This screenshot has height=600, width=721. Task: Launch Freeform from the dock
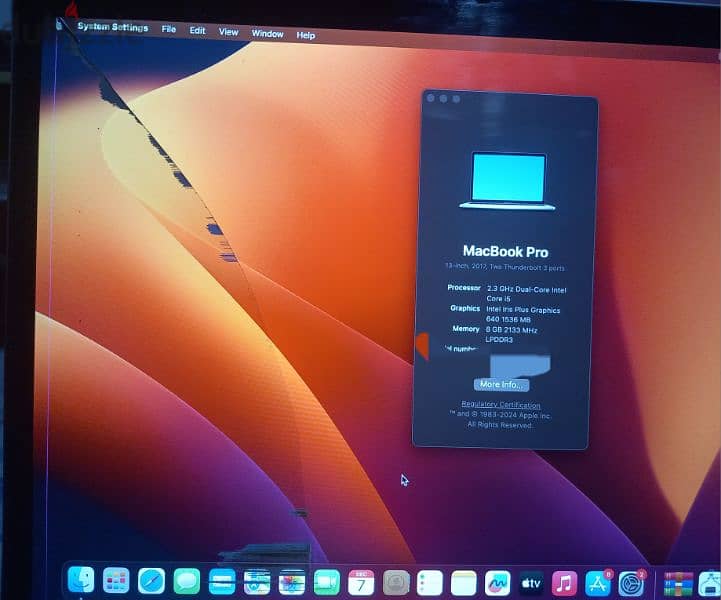tap(498, 583)
